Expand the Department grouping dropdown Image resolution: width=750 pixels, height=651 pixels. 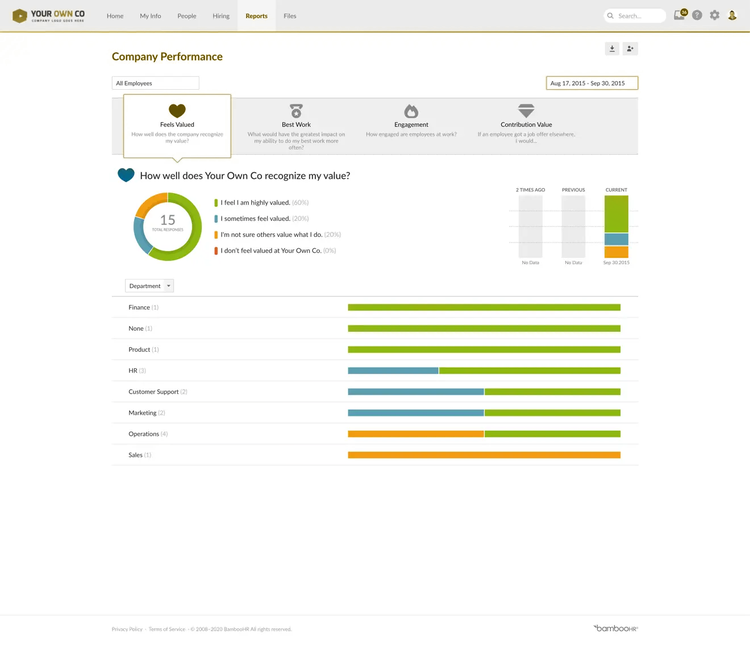click(x=149, y=286)
